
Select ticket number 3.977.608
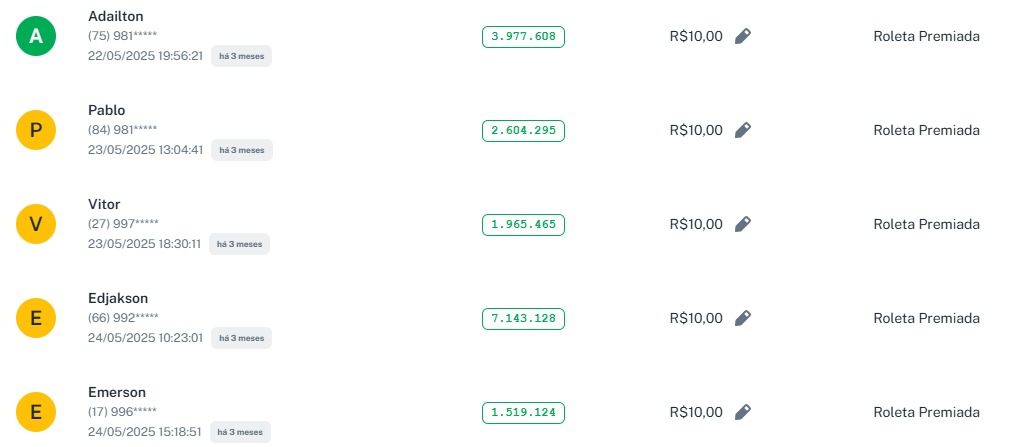click(523, 37)
